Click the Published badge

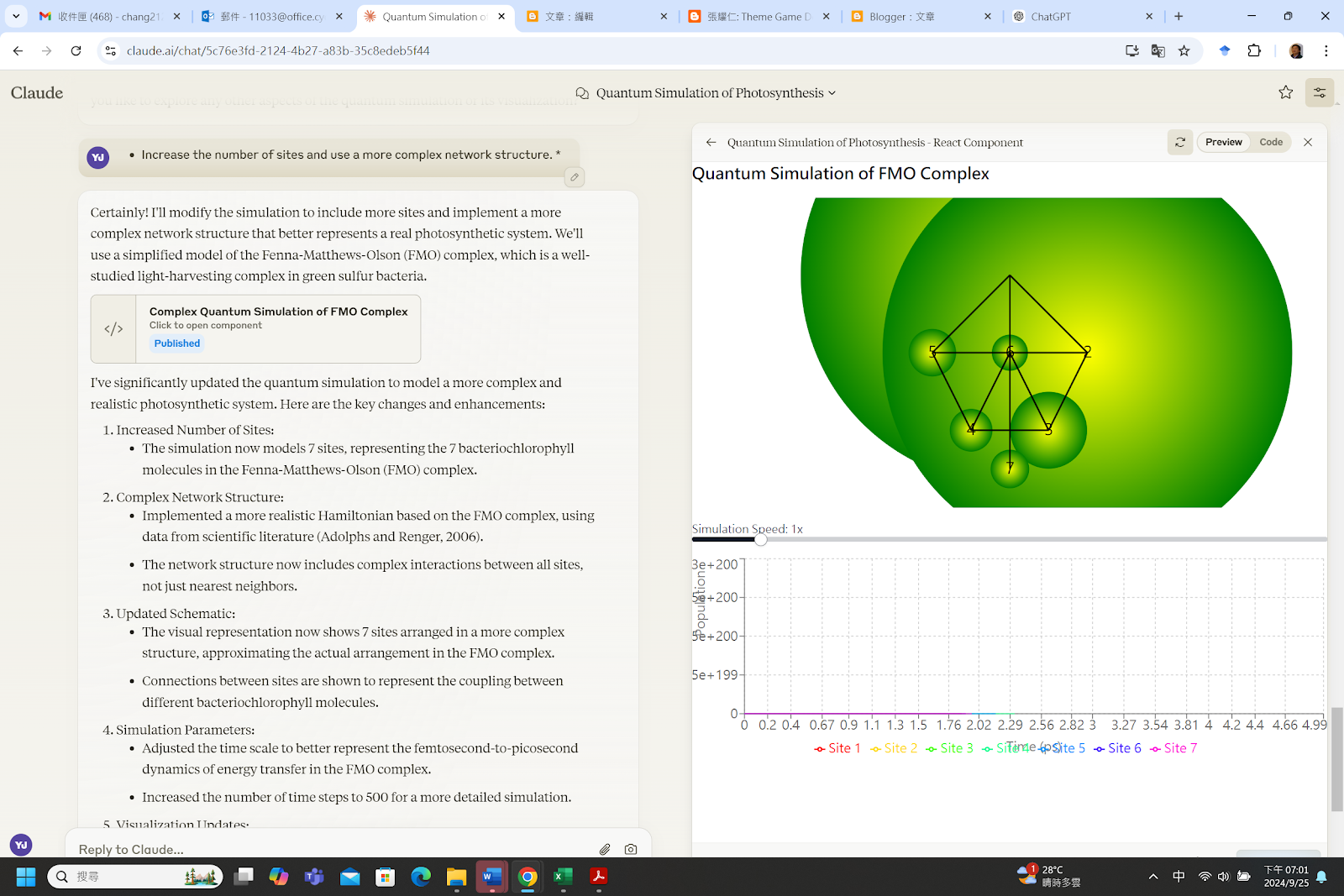coord(177,343)
